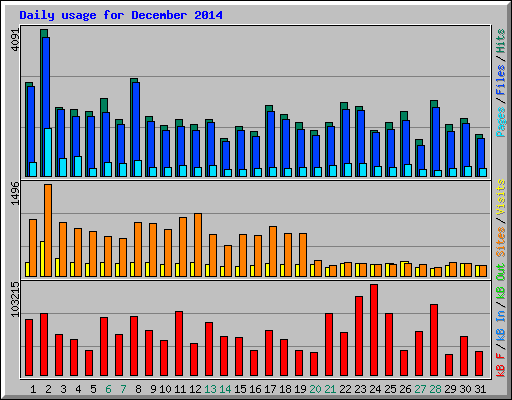Click the tallest red KB bar for day 24

(x=374, y=330)
